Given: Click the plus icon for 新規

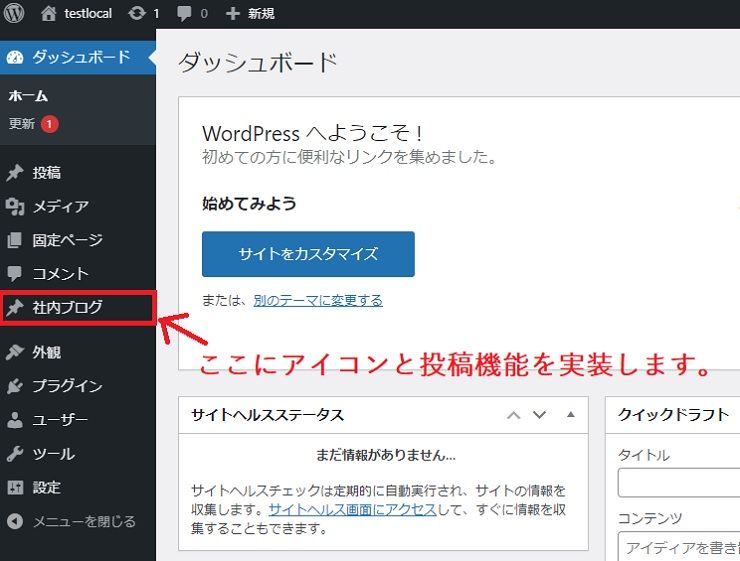Looking at the screenshot, I should [x=233, y=13].
